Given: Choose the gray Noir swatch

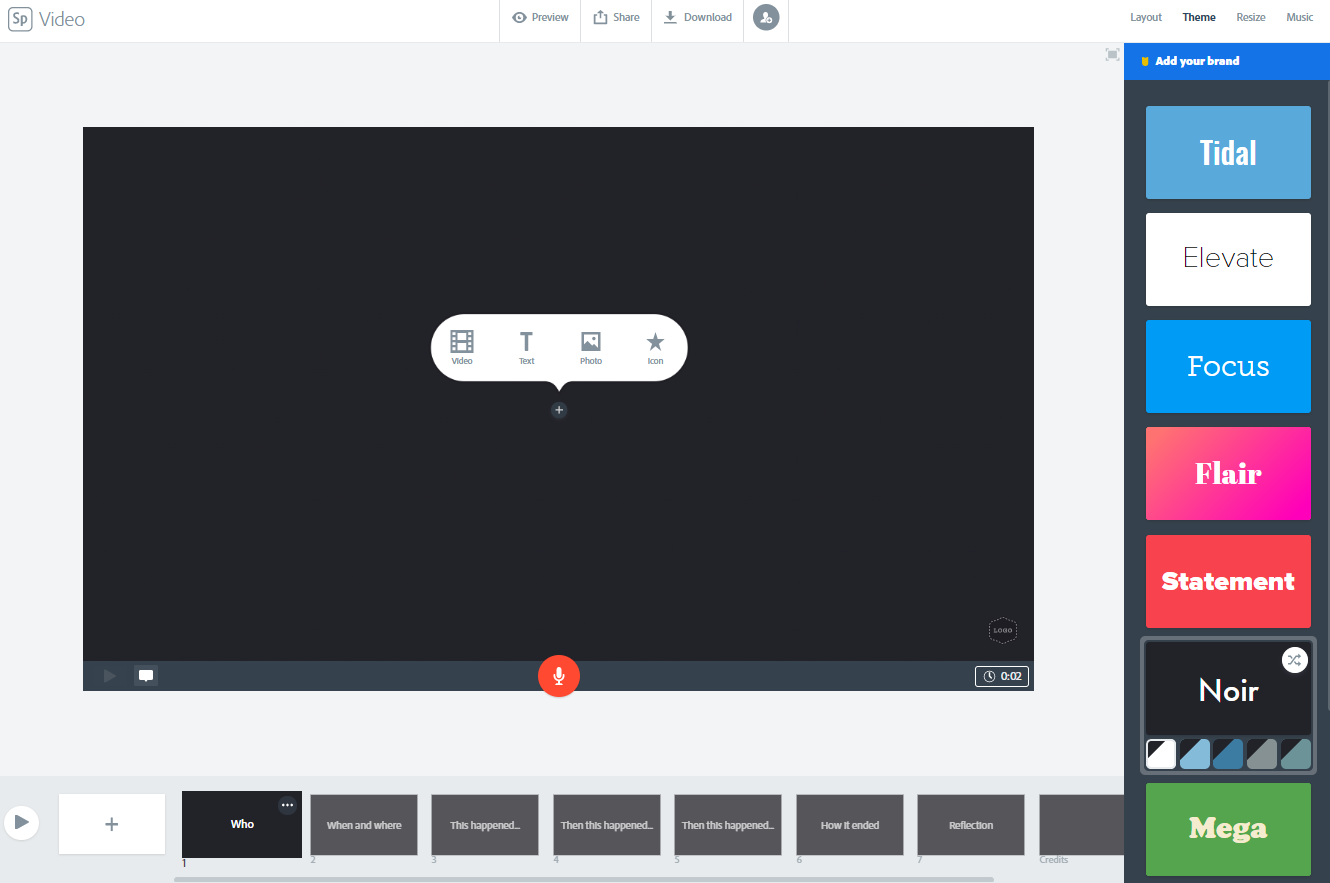Looking at the screenshot, I should [x=1262, y=754].
